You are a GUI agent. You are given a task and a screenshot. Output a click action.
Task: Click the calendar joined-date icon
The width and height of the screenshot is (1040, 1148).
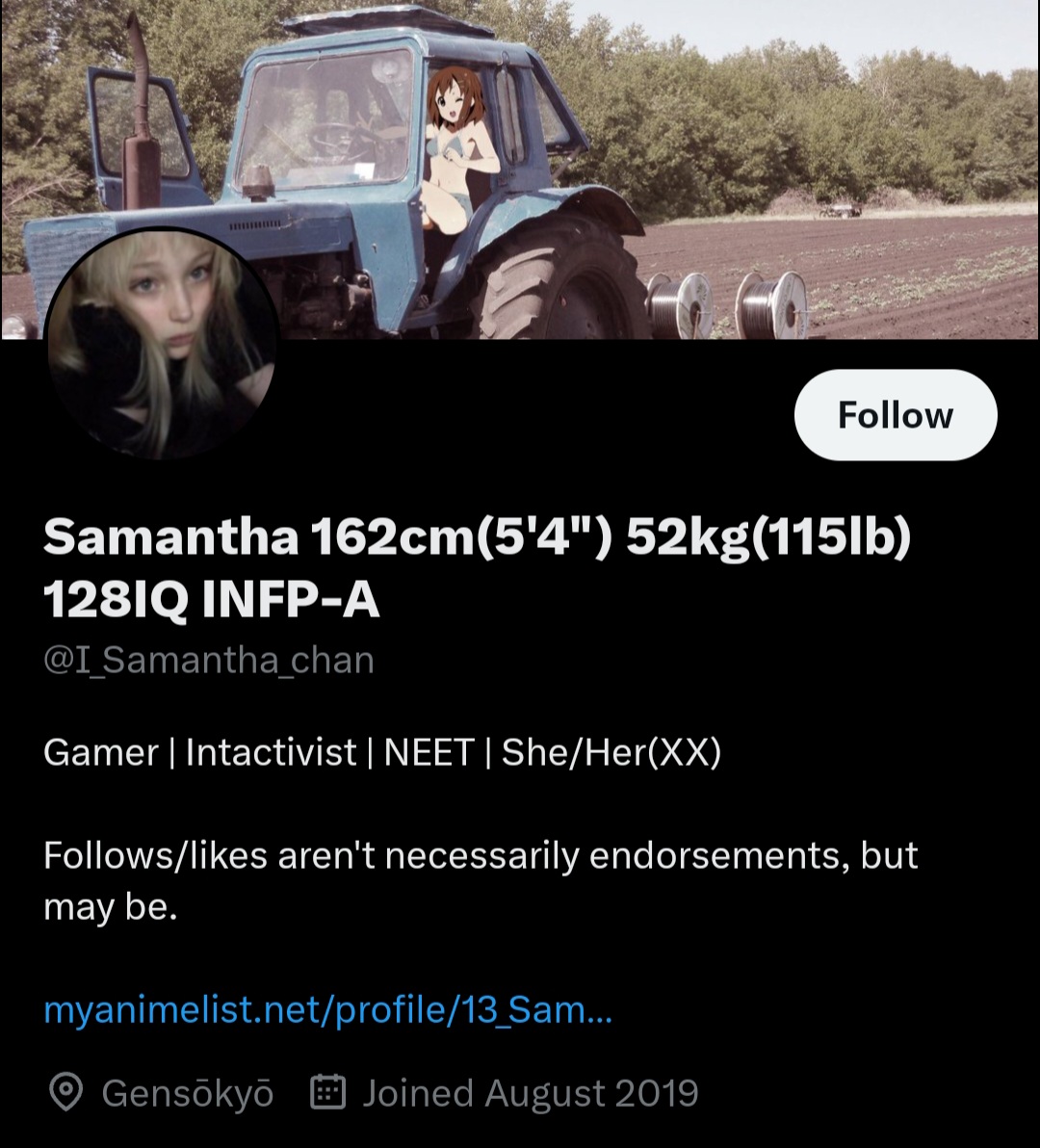[x=327, y=1092]
